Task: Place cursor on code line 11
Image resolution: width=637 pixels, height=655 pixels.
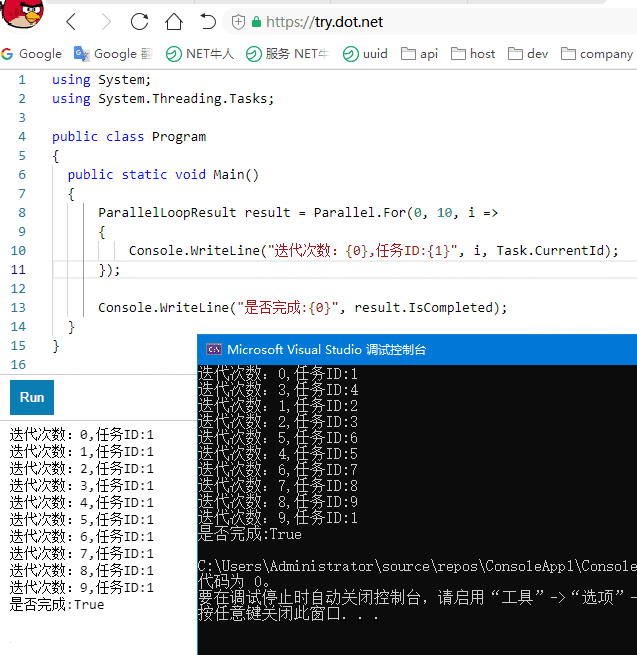Action: click(300, 270)
